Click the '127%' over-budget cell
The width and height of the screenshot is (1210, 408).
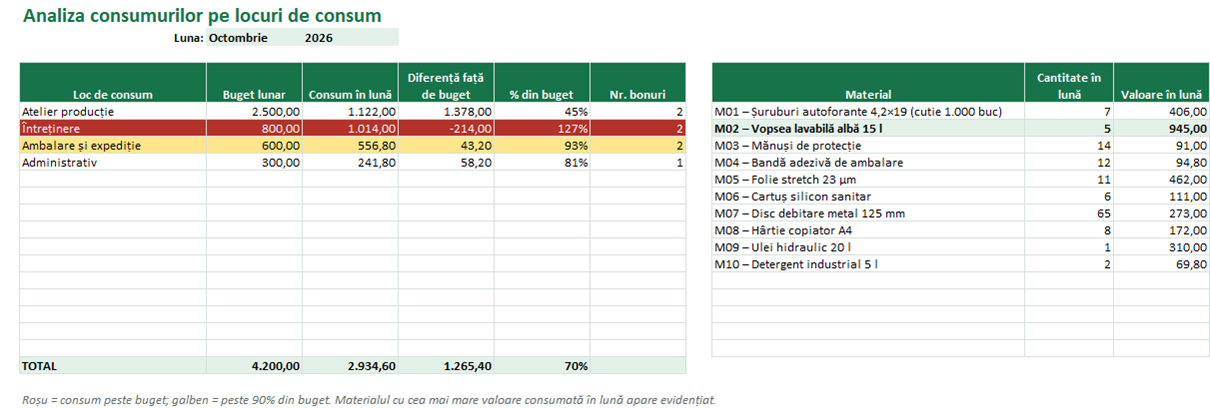(x=542, y=129)
